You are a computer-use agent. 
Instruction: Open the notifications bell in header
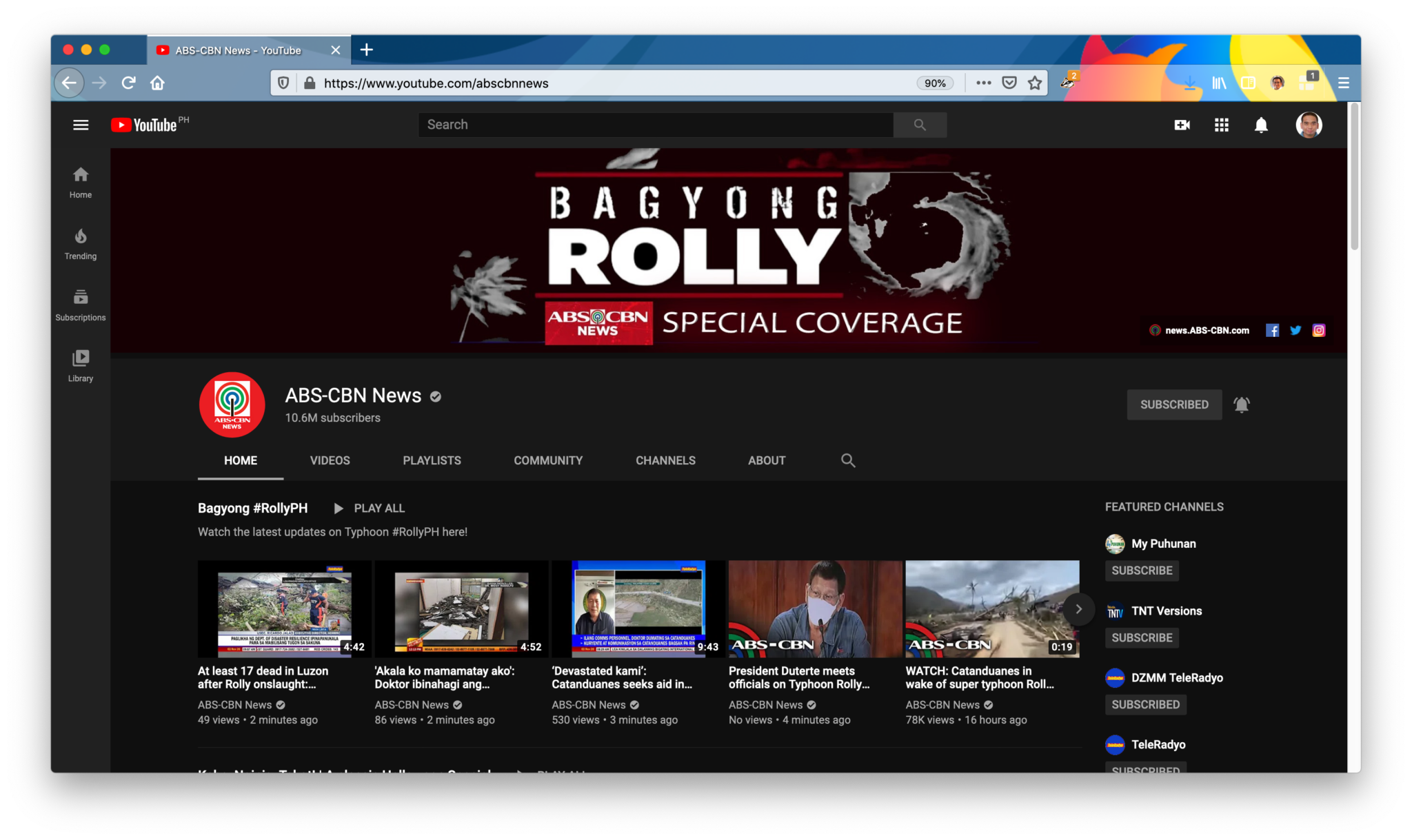(1261, 125)
